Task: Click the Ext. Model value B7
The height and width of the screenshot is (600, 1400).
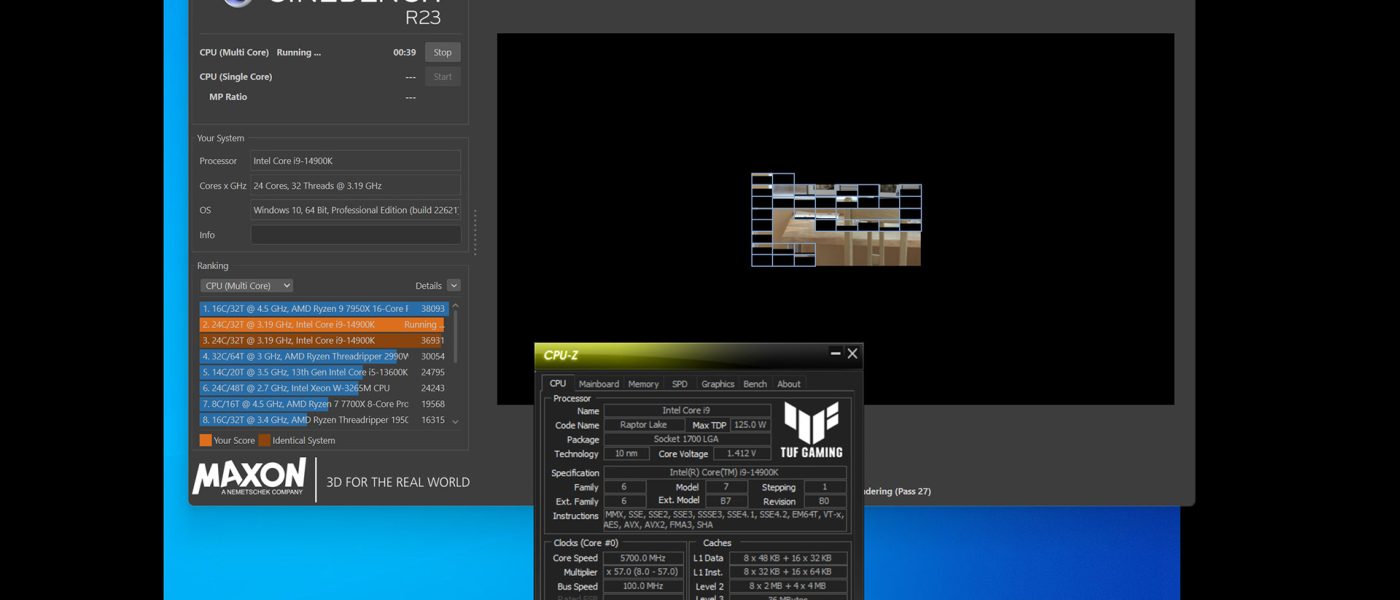Action: pyautogui.click(x=725, y=501)
